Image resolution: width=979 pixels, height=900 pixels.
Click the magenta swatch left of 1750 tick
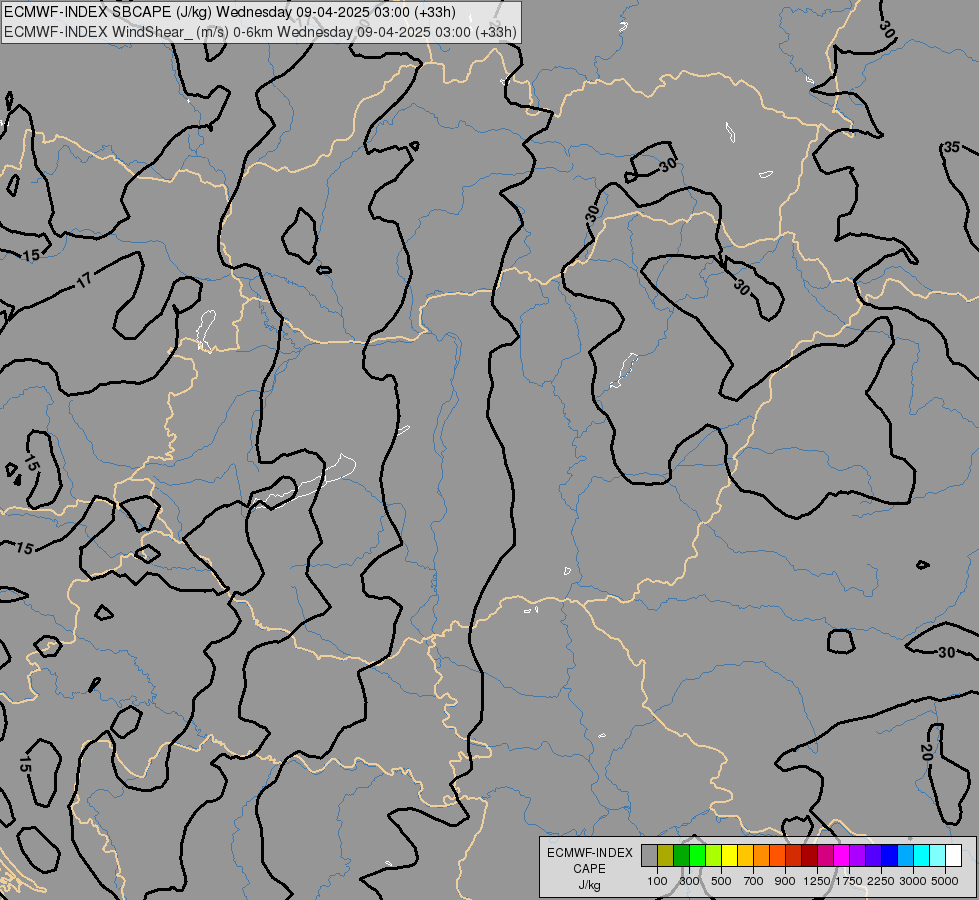click(842, 855)
